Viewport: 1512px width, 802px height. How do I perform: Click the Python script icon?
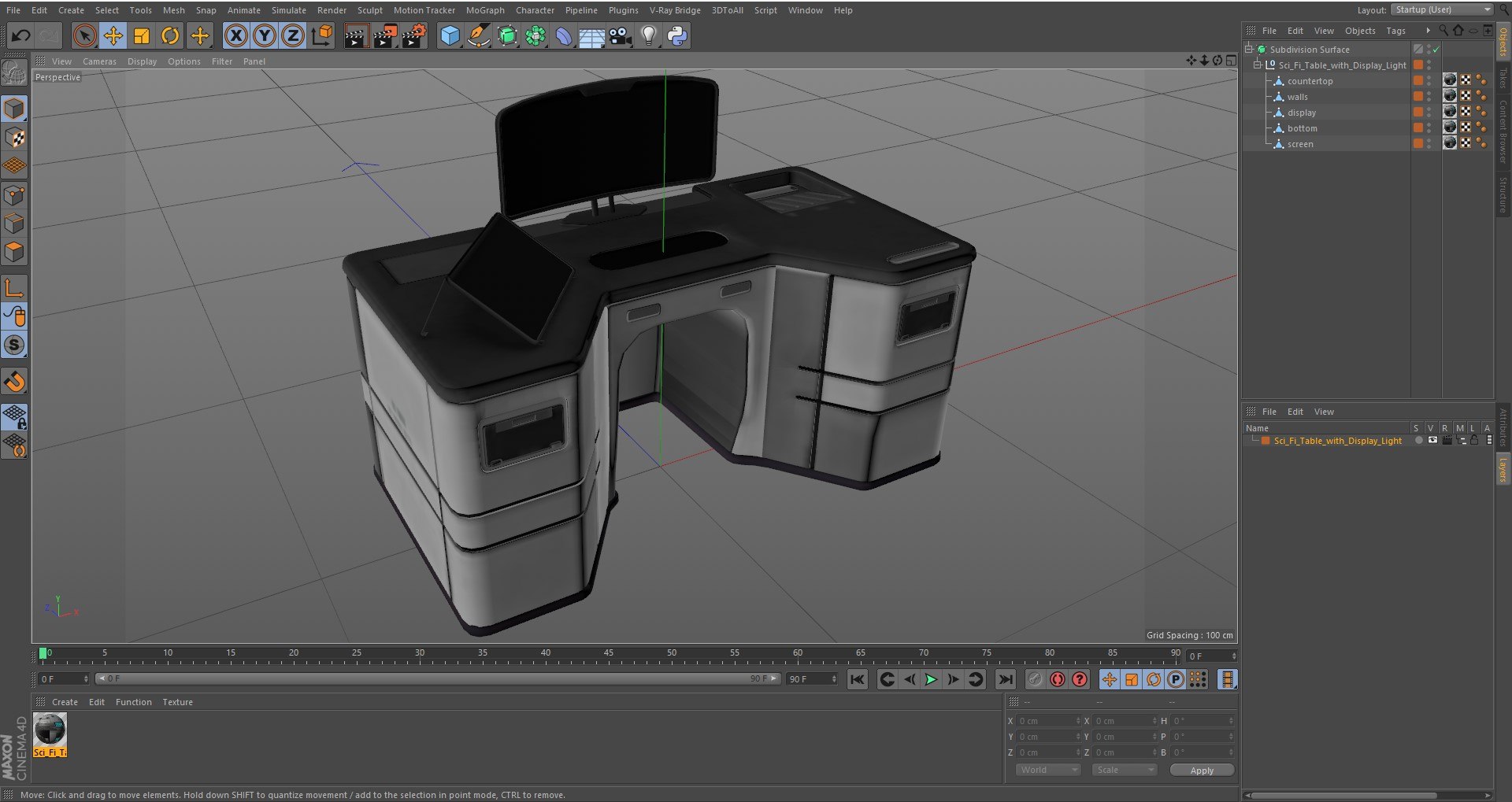(676, 35)
